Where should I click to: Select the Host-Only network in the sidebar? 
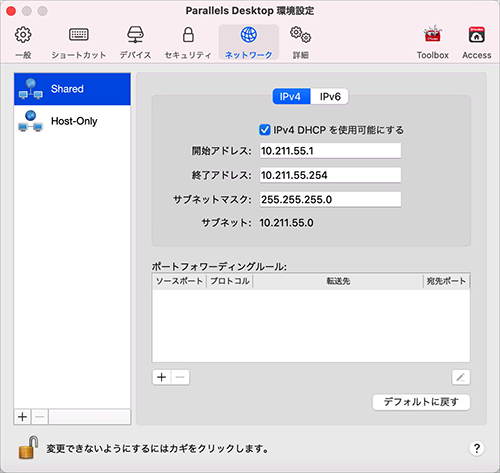tap(72, 121)
